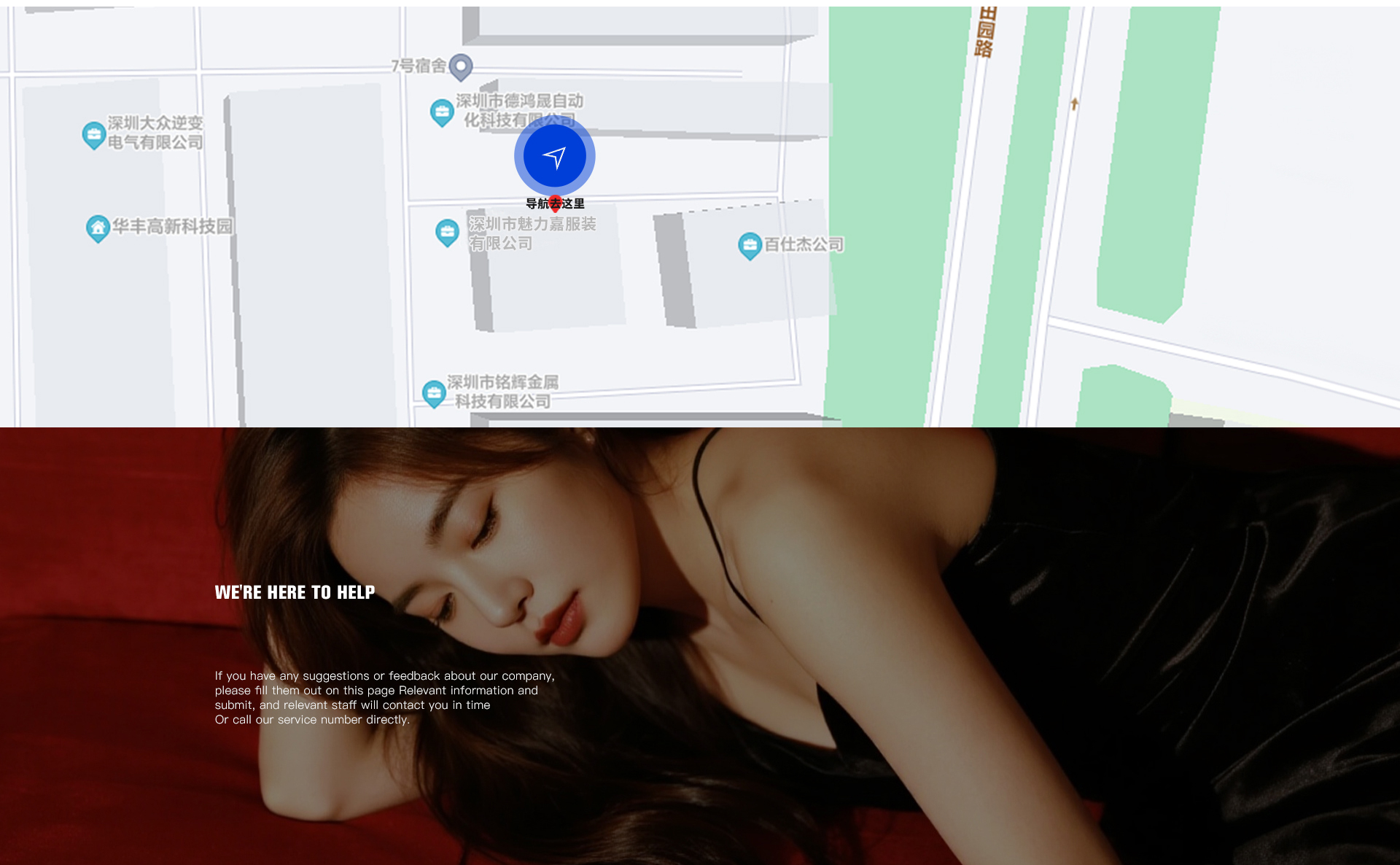Click the 深圳市德鸿晟自动化 briefcase marker icon

point(442,112)
